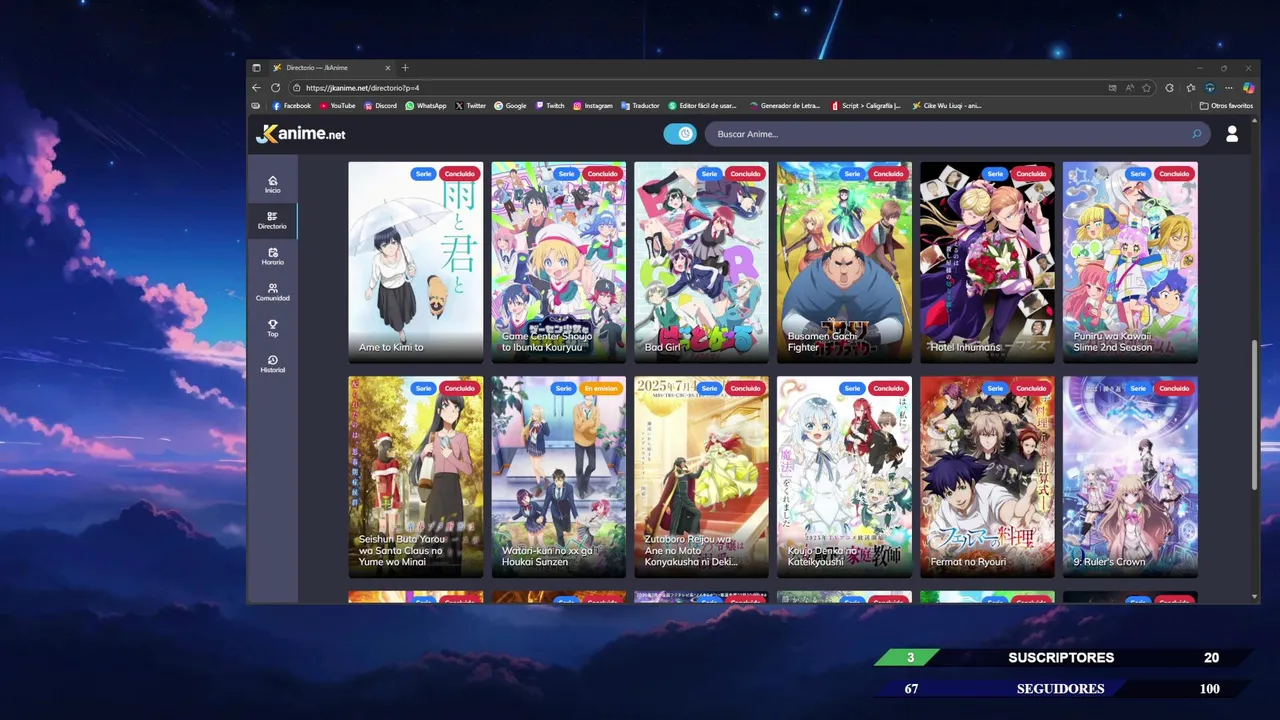This screenshot has height=720, width=1280.
Task: Open the Fermat no Ryouri card
Action: [987, 477]
